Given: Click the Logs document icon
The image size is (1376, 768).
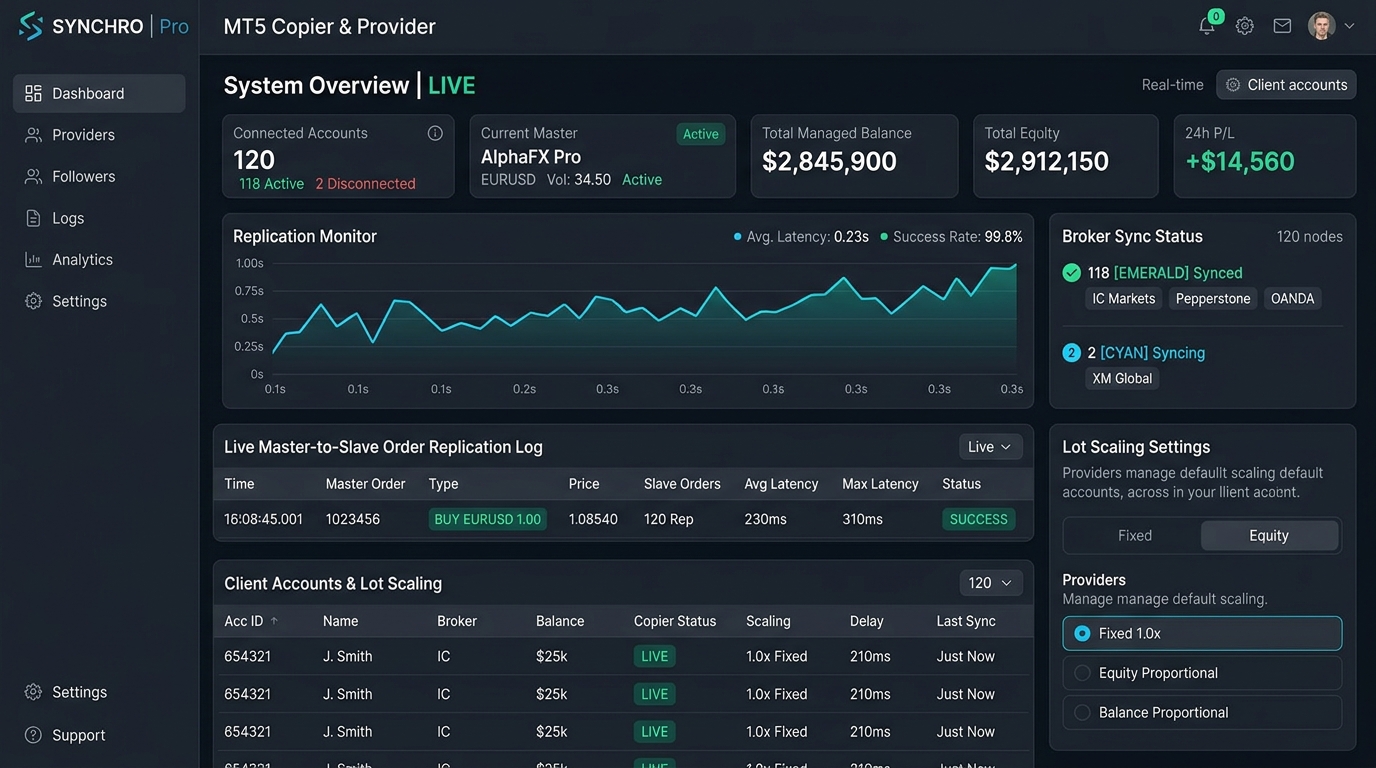Looking at the screenshot, I should (x=33, y=218).
